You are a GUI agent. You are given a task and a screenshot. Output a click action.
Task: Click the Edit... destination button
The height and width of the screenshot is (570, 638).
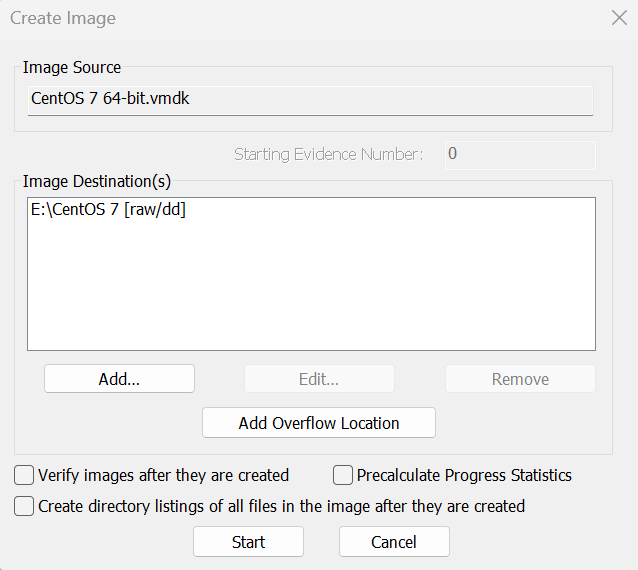coord(319,379)
